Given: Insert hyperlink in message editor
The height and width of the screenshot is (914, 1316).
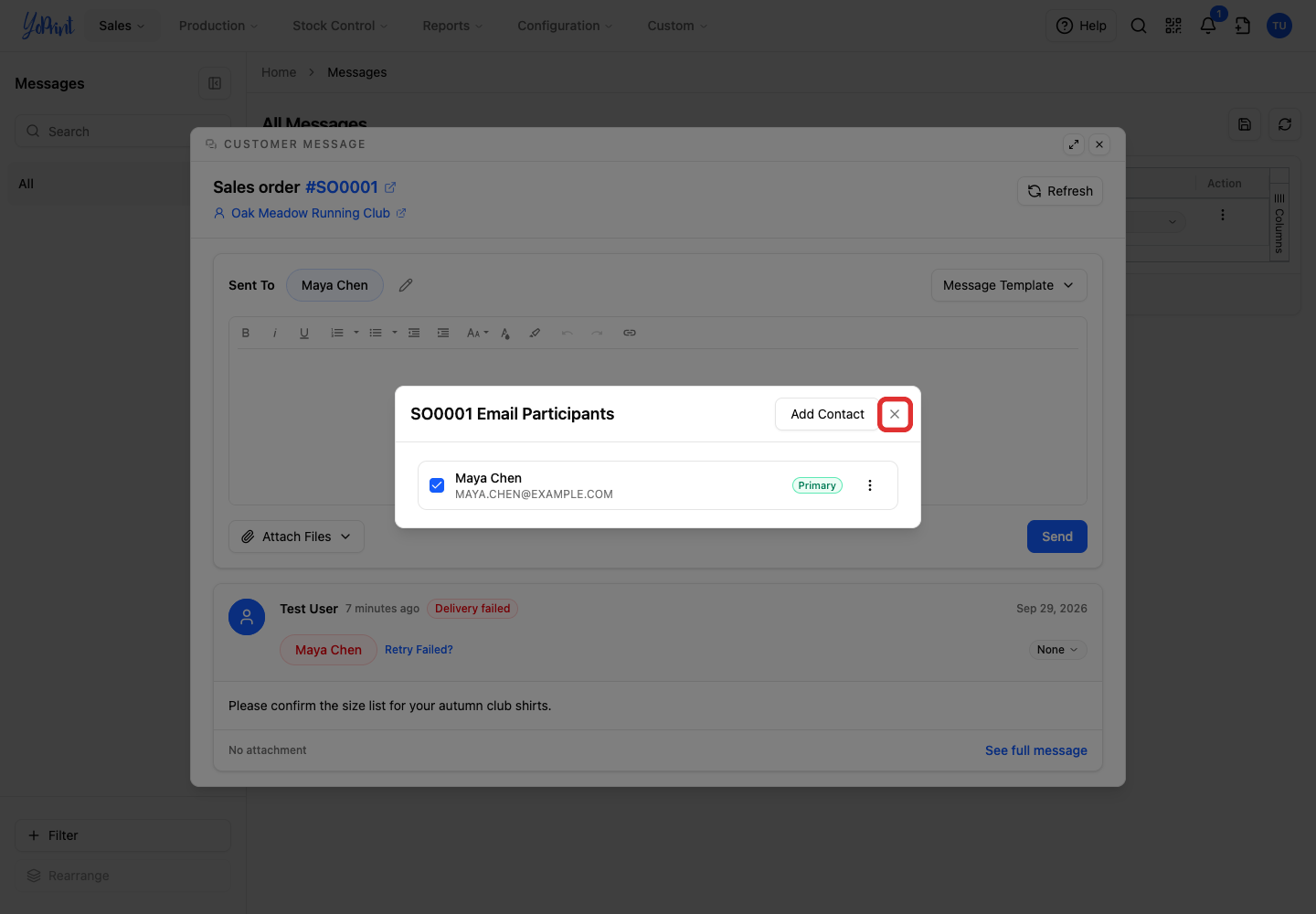Looking at the screenshot, I should tap(630, 333).
